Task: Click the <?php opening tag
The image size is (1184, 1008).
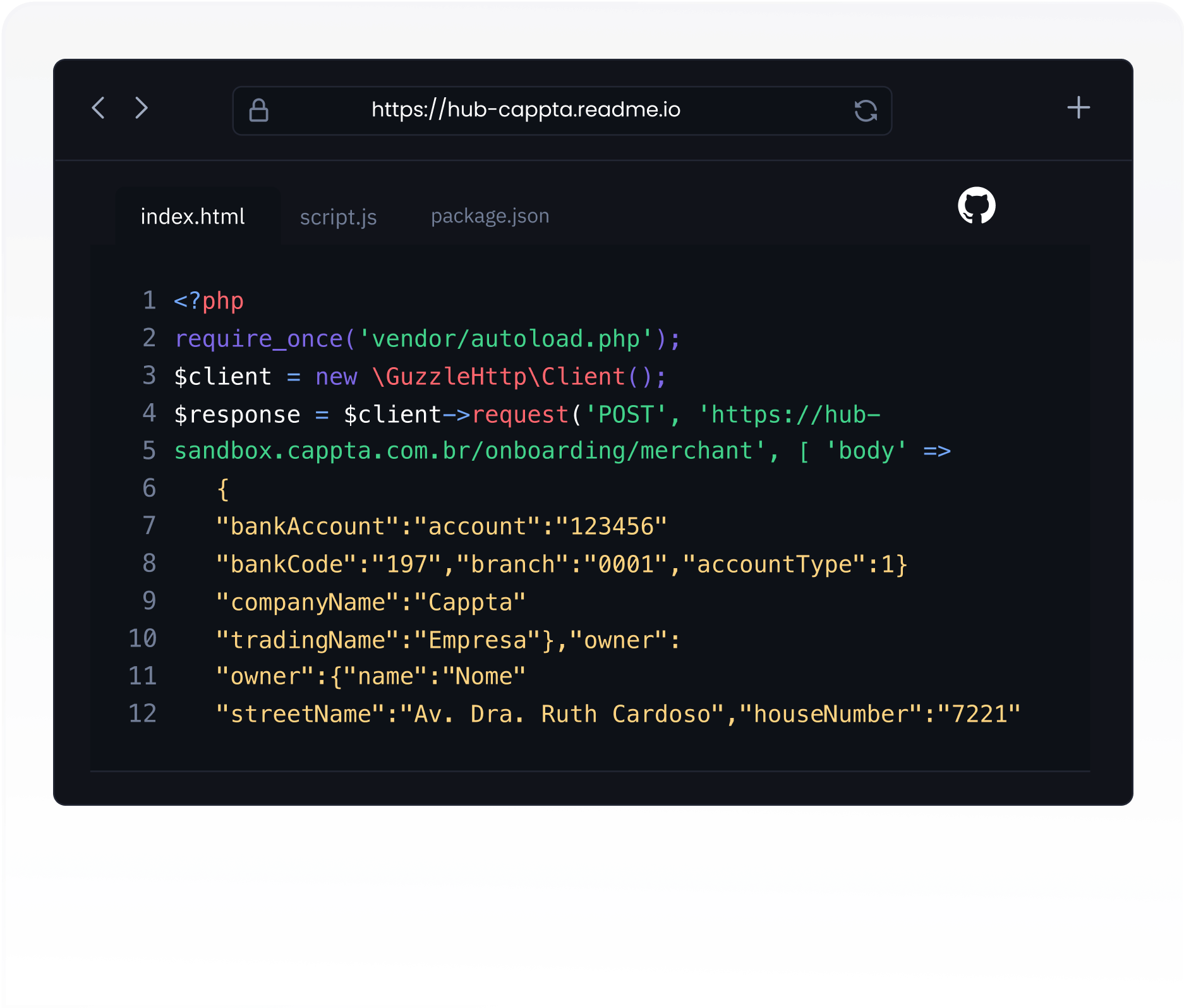Action: click(x=208, y=301)
